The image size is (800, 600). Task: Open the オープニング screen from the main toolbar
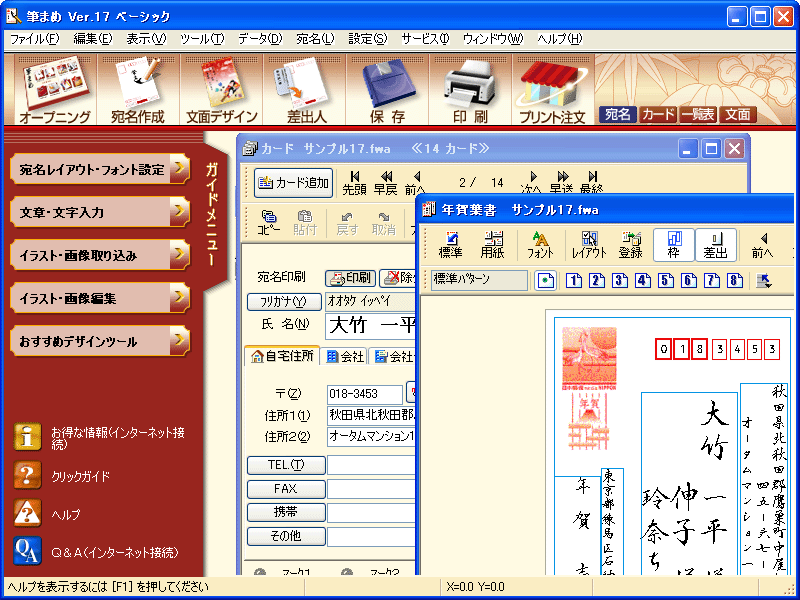55,90
